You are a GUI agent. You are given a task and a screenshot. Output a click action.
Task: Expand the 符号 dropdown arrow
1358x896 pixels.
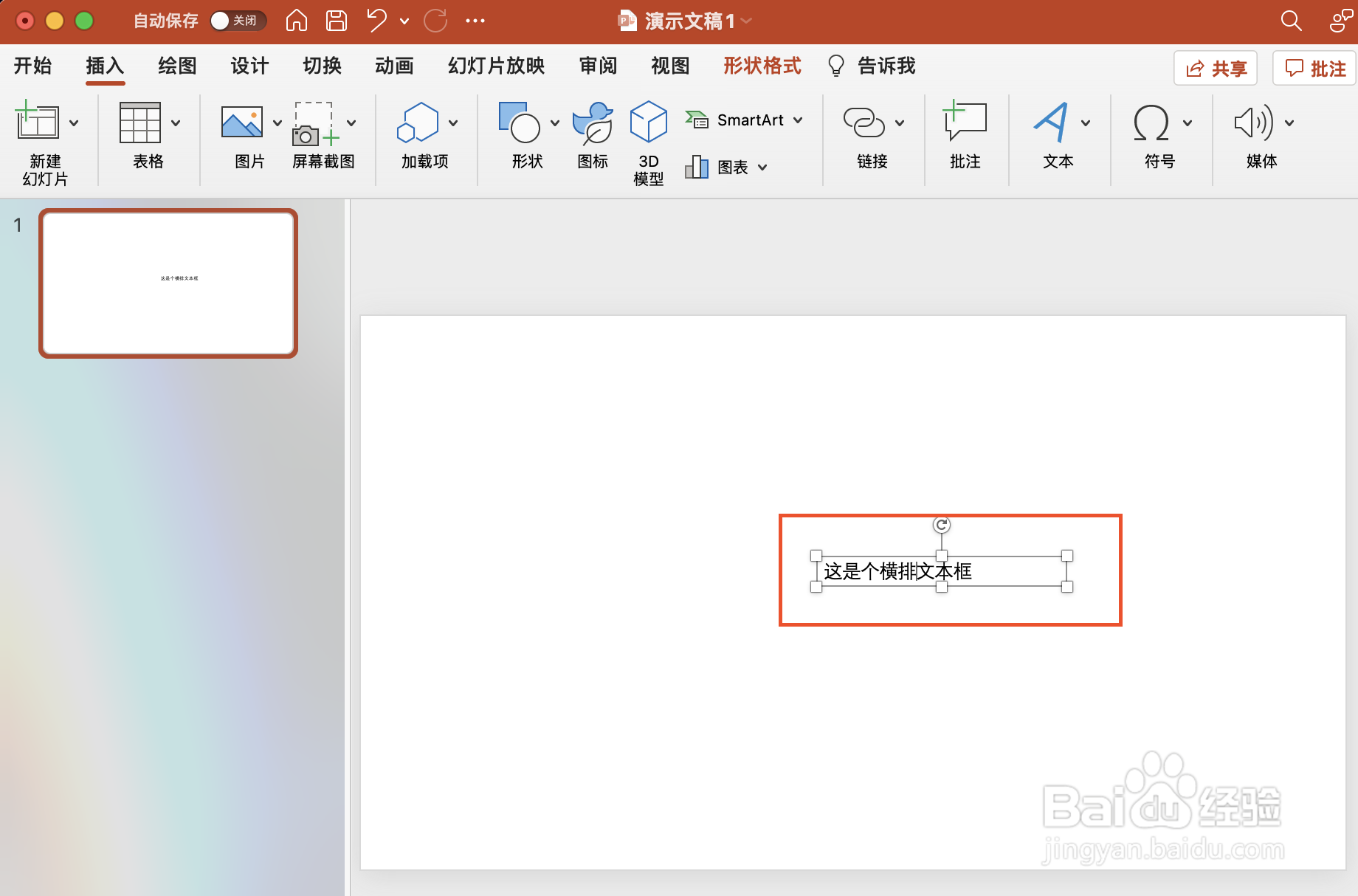[1188, 123]
